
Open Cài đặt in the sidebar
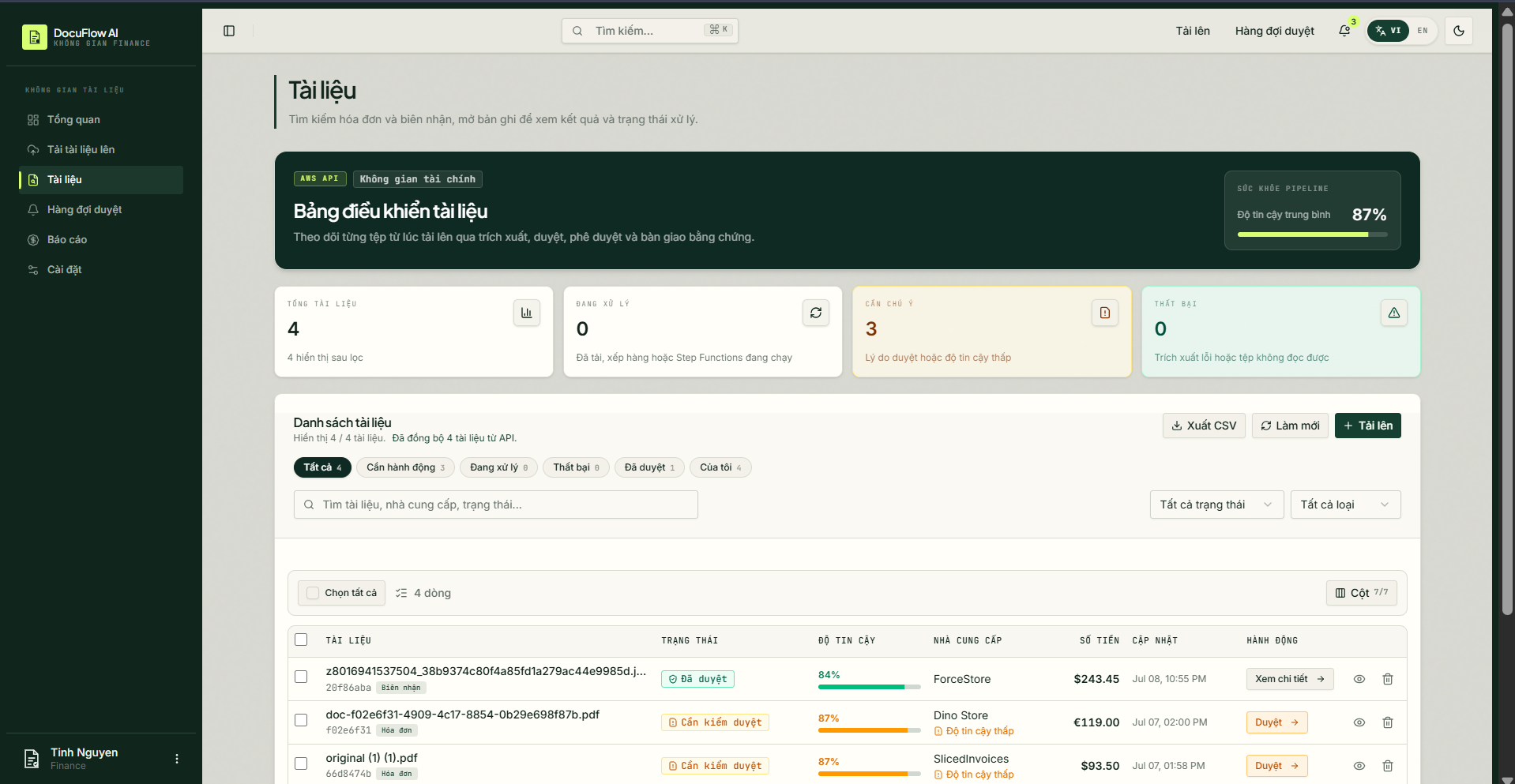click(101, 270)
